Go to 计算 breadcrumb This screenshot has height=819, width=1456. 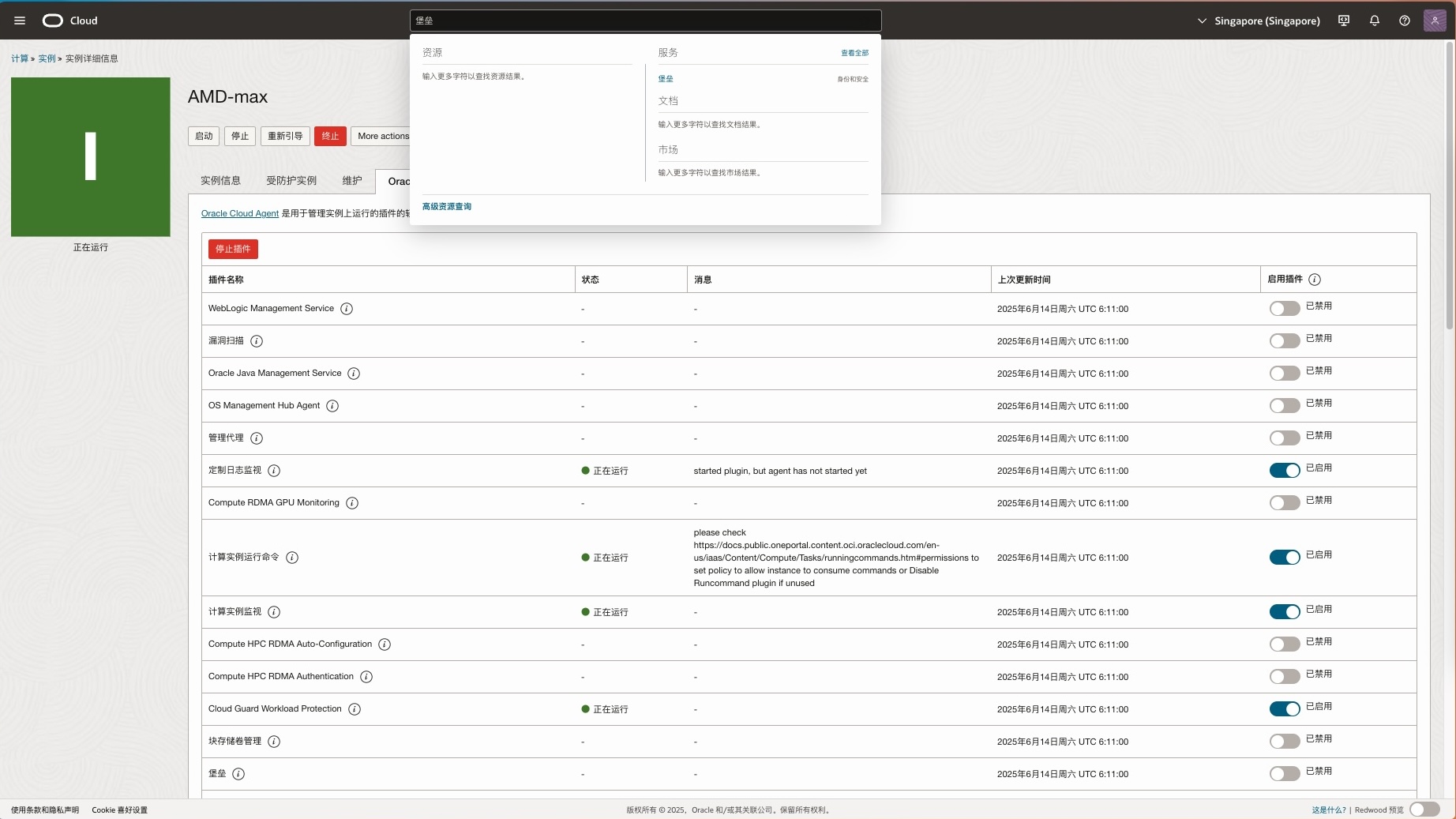(x=20, y=58)
